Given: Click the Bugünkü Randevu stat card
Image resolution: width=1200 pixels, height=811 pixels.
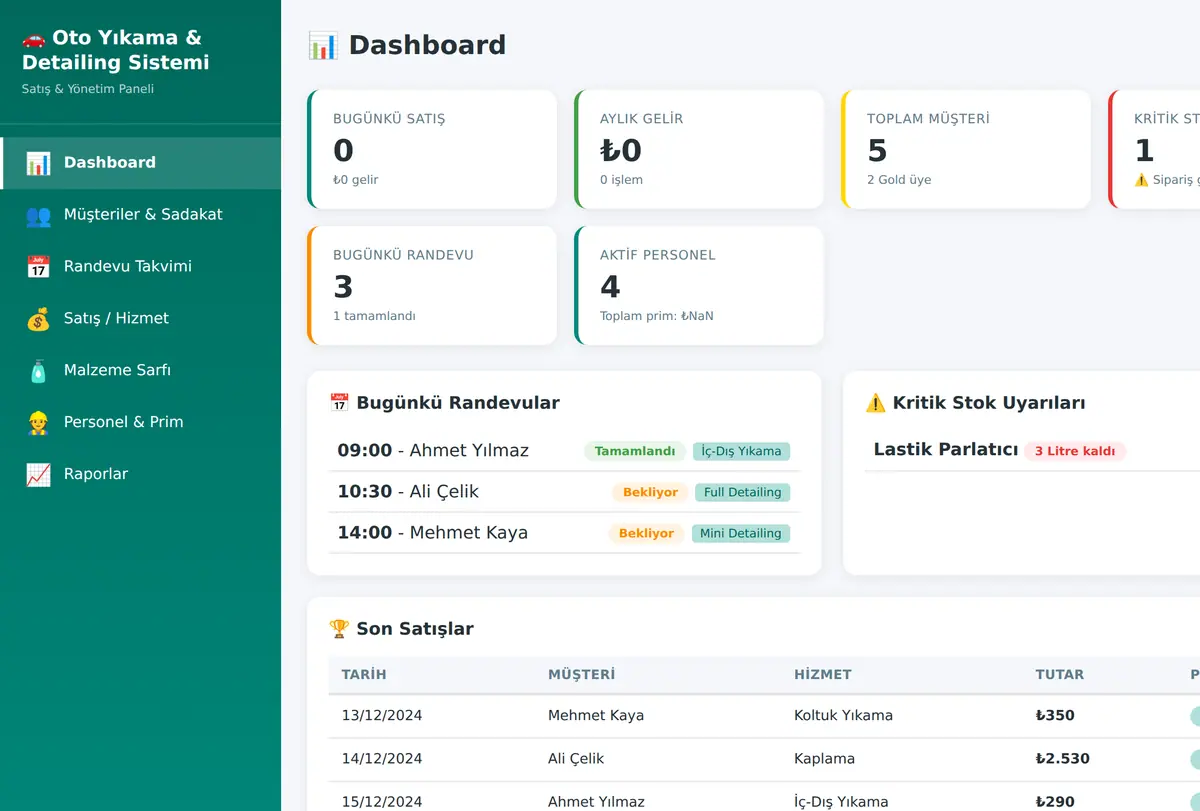Looking at the screenshot, I should (x=432, y=285).
